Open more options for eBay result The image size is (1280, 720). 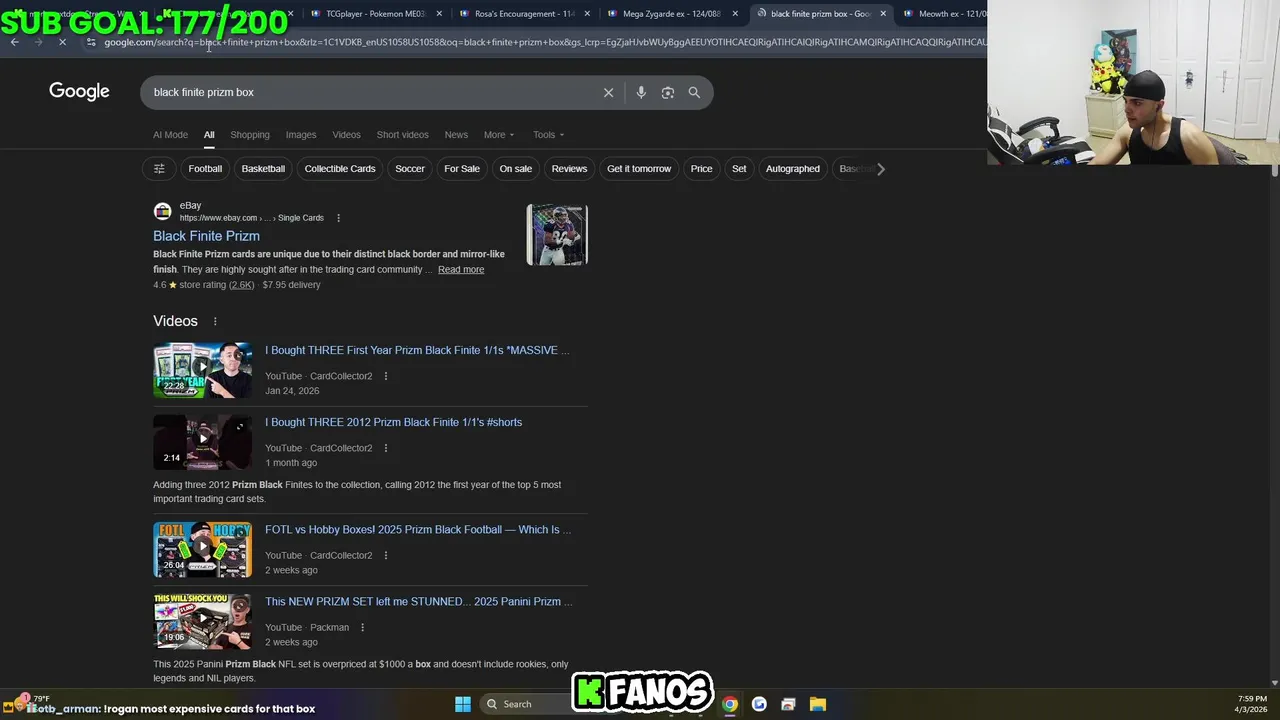[x=338, y=218]
